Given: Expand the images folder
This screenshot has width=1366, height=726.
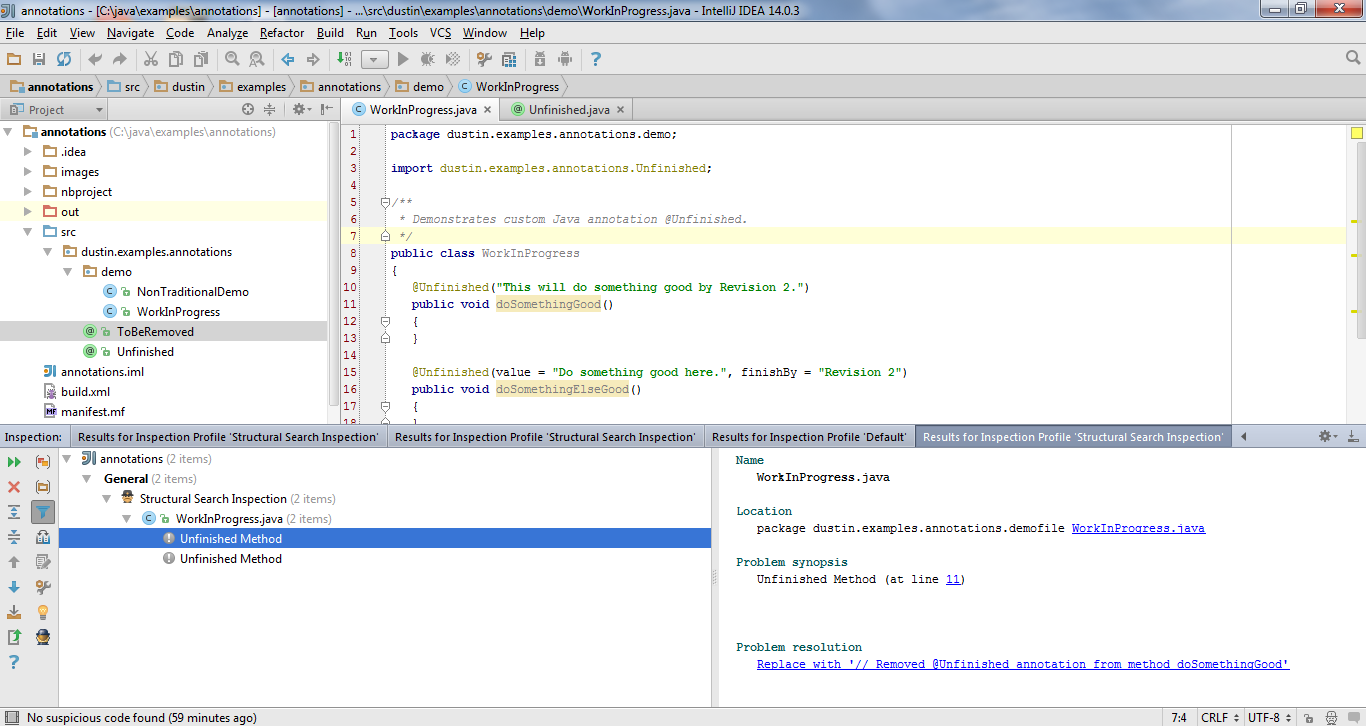Looking at the screenshot, I should point(28,172).
